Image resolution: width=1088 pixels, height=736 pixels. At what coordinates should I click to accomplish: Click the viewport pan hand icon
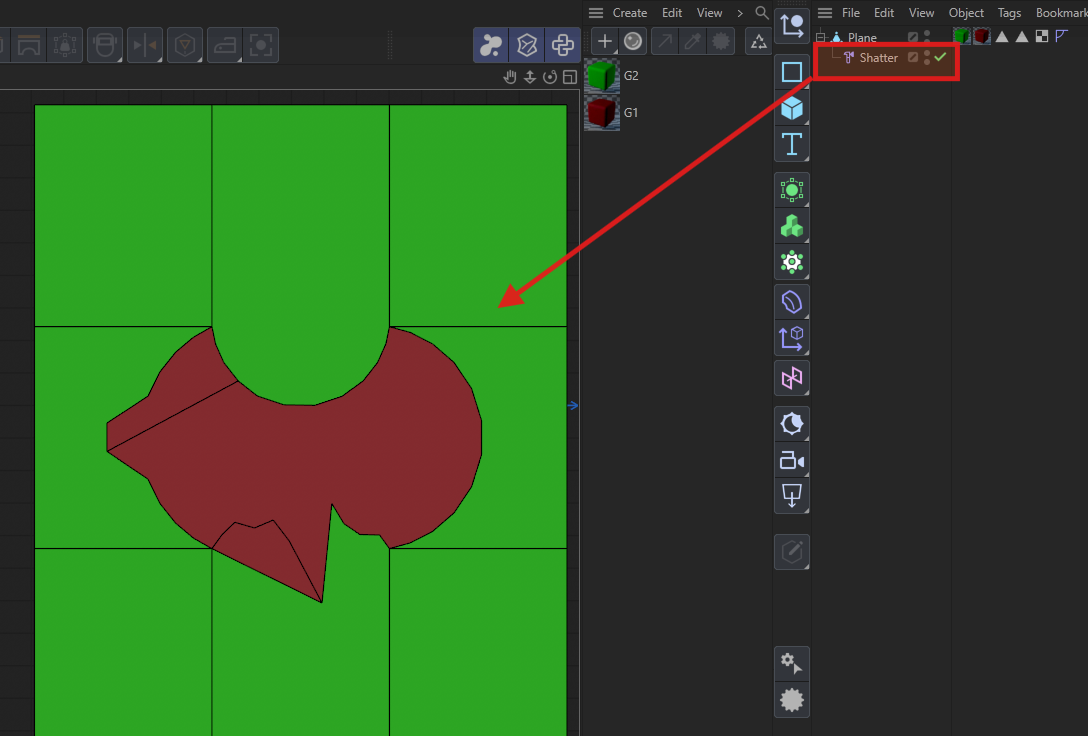pyautogui.click(x=510, y=78)
